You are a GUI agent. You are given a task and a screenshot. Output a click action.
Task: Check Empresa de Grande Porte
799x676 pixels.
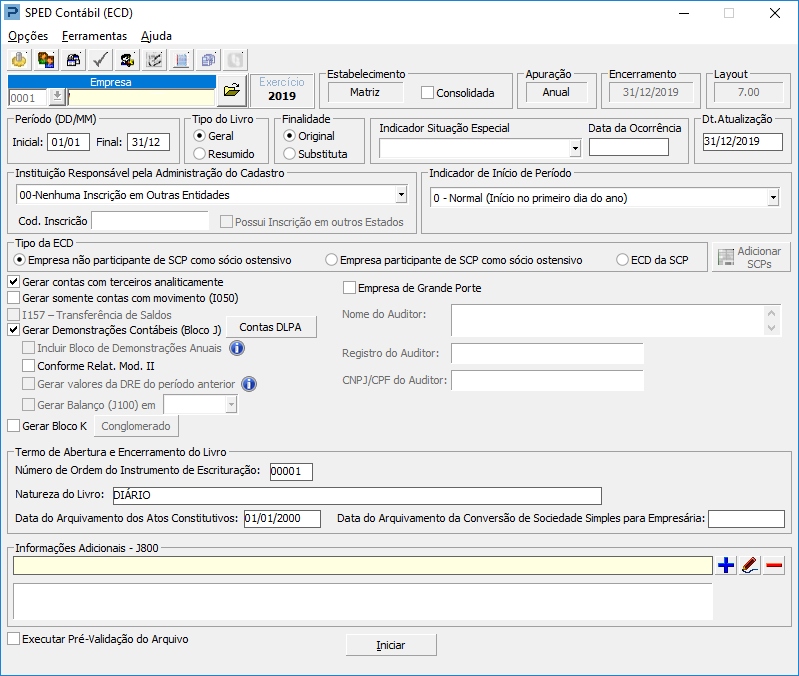coord(350,288)
